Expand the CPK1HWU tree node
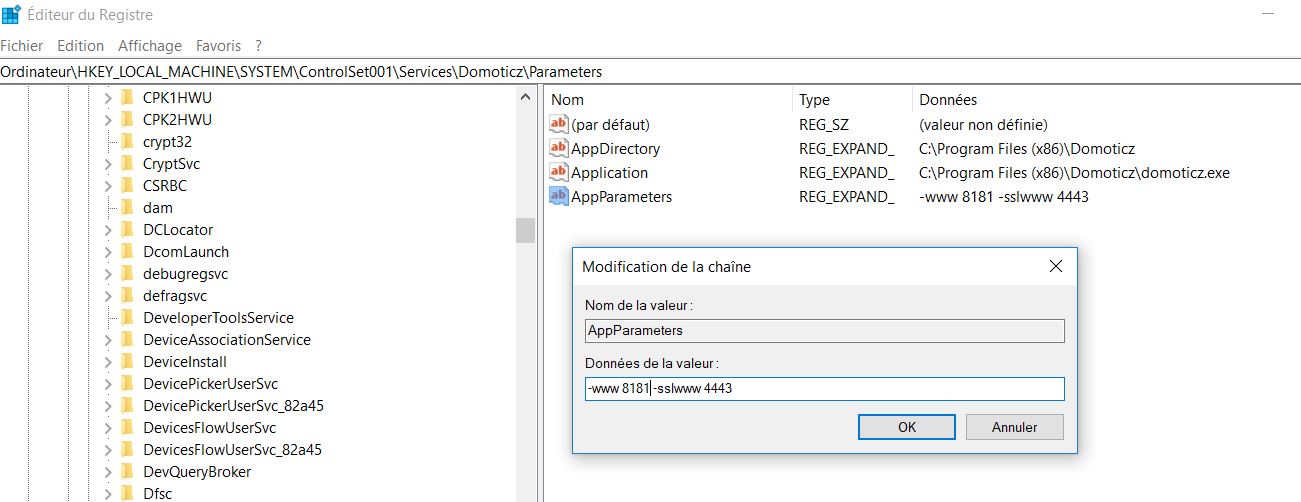The width and height of the screenshot is (1301, 502). pos(108,98)
